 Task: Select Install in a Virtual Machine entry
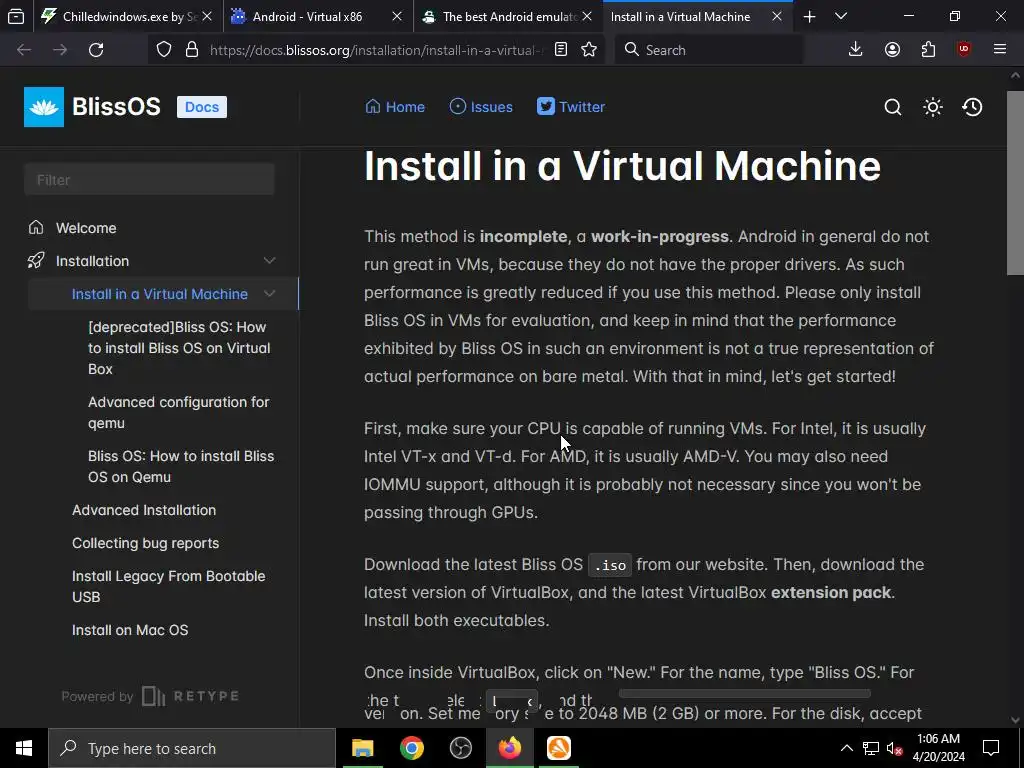pyautogui.click(x=159, y=294)
